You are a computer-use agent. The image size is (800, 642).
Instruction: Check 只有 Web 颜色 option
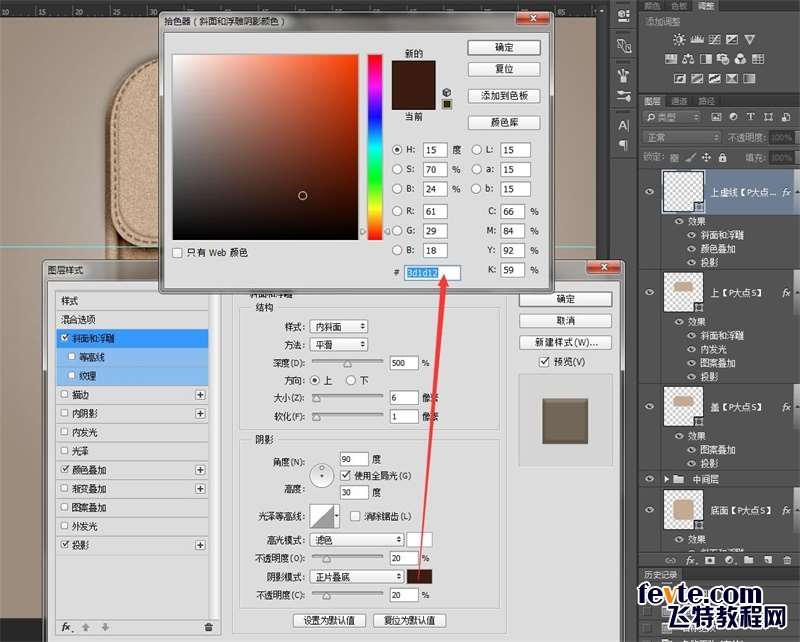coord(178,253)
